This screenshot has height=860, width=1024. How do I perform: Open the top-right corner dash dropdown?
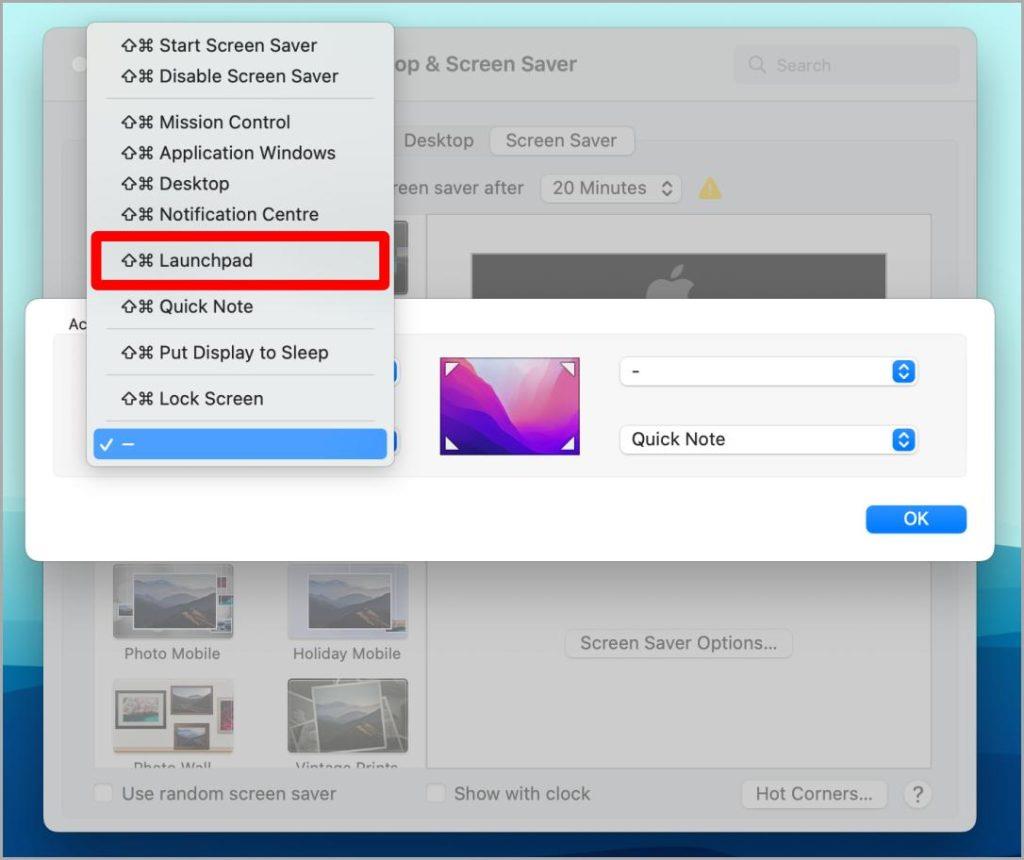pyautogui.click(x=768, y=372)
